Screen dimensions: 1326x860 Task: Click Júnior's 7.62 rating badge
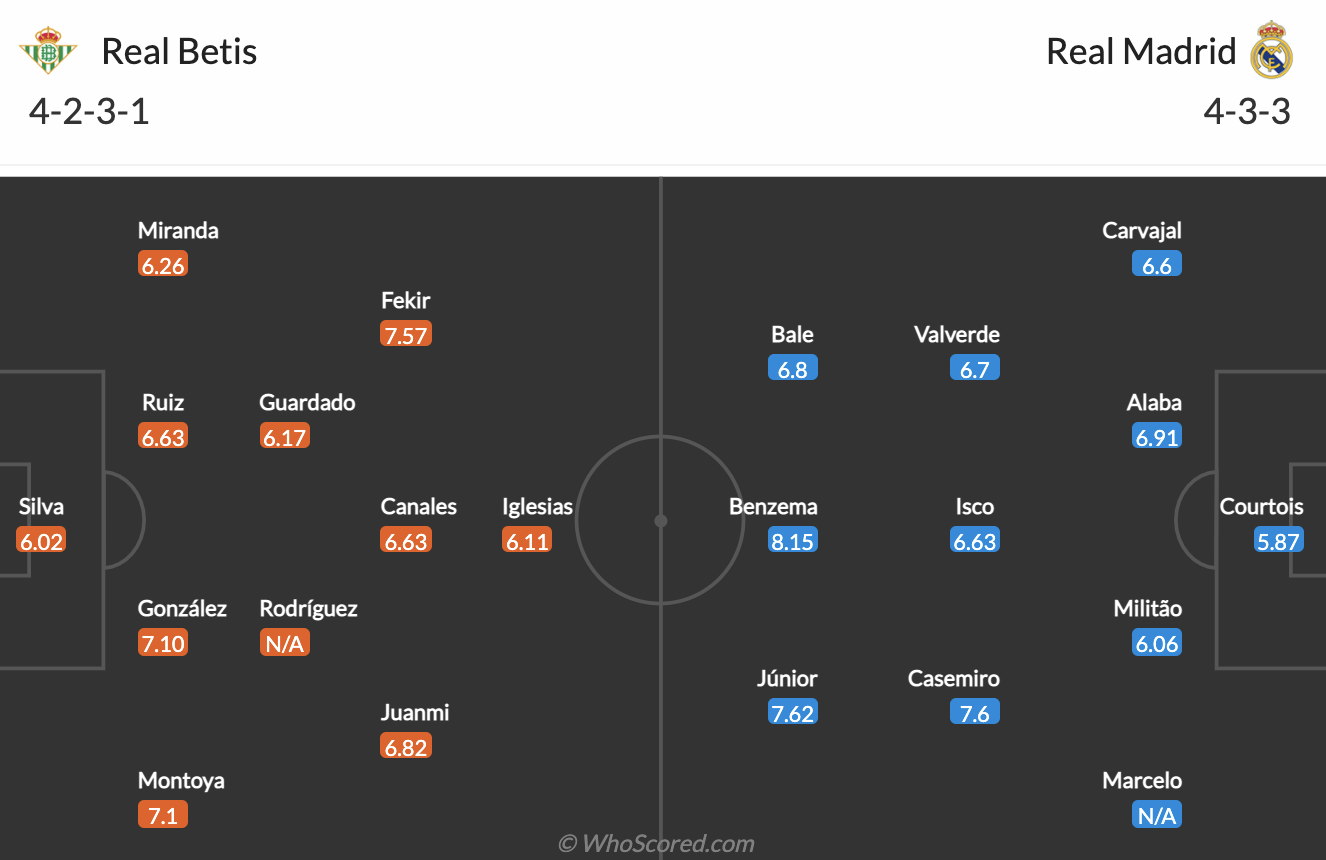pyautogui.click(x=792, y=713)
